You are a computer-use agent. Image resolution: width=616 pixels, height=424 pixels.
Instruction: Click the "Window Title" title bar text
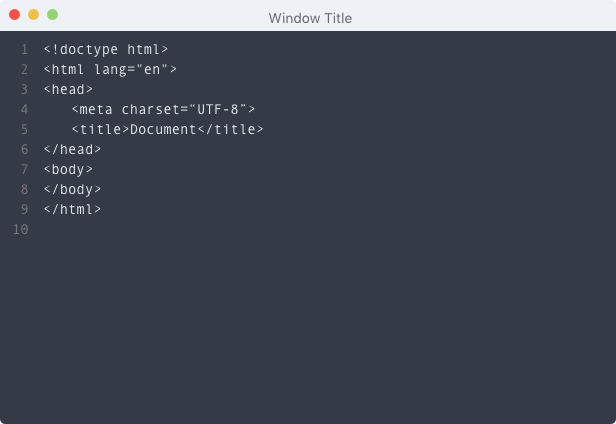point(310,18)
